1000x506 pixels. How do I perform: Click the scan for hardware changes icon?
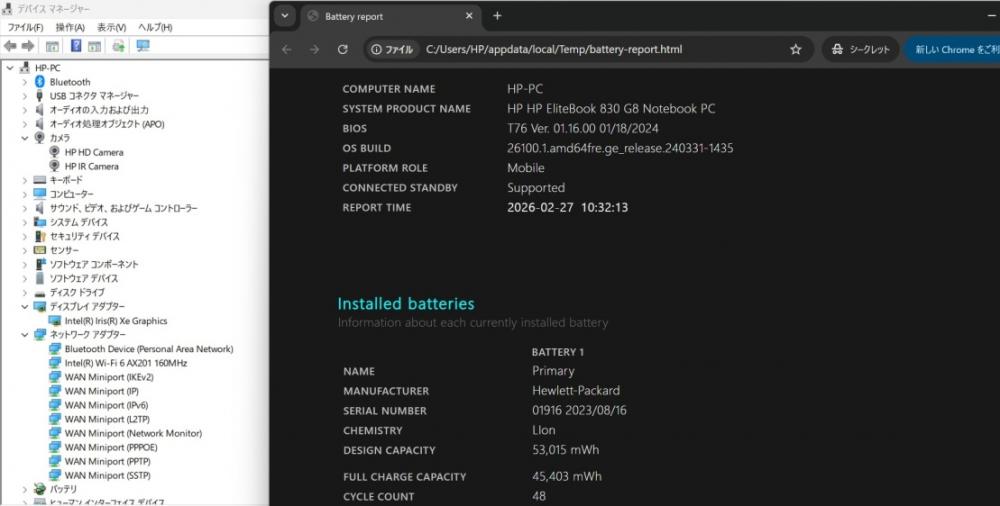(143, 46)
